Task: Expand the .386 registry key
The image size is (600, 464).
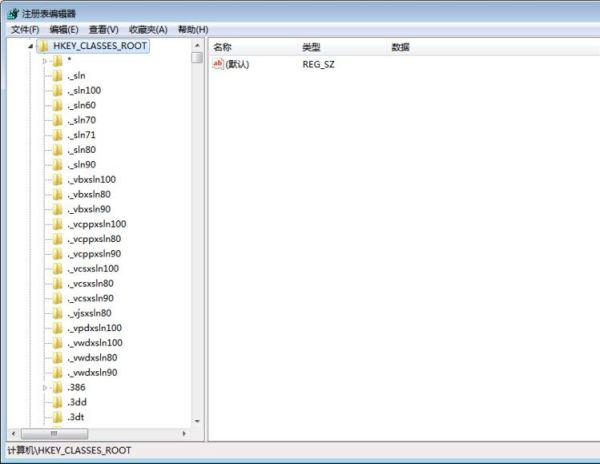Action: tap(45, 387)
